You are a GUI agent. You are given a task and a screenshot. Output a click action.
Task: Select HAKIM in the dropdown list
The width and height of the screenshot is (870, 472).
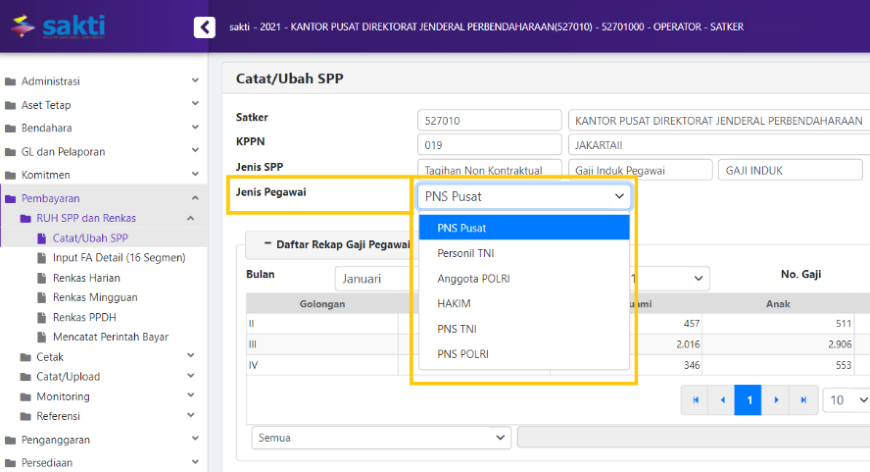tap(454, 303)
